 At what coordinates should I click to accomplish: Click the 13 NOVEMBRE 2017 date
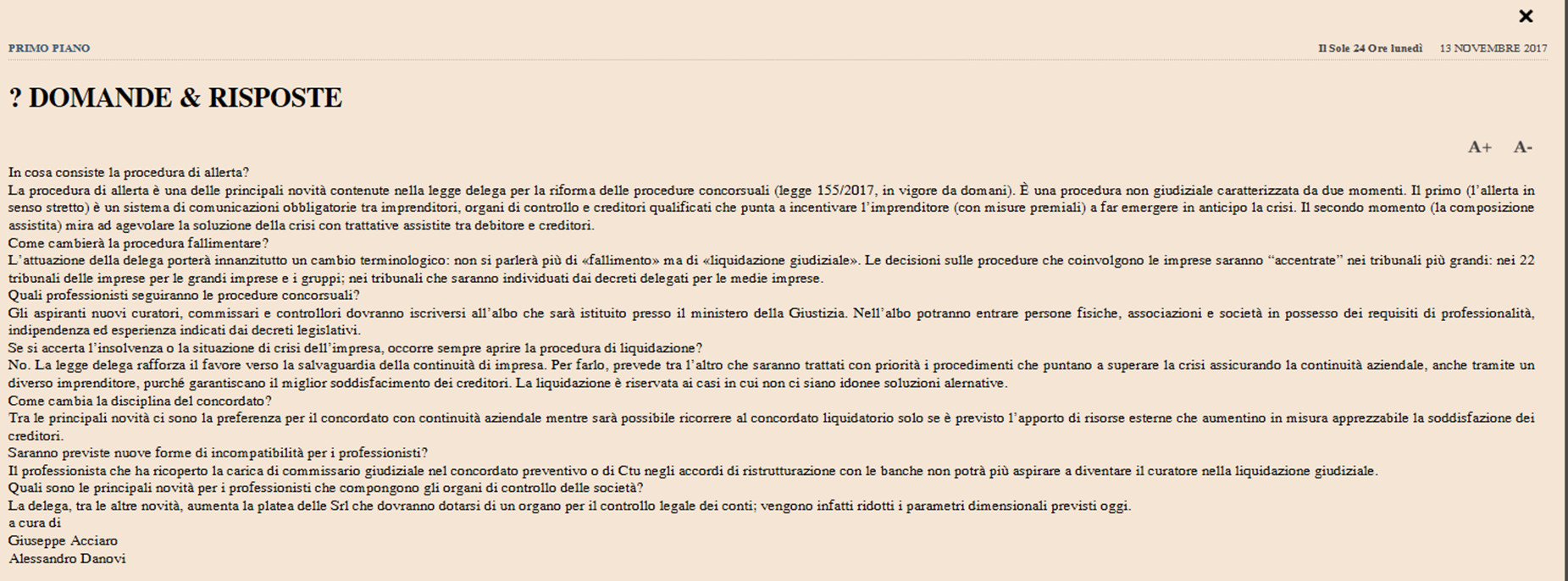pyautogui.click(x=1493, y=48)
